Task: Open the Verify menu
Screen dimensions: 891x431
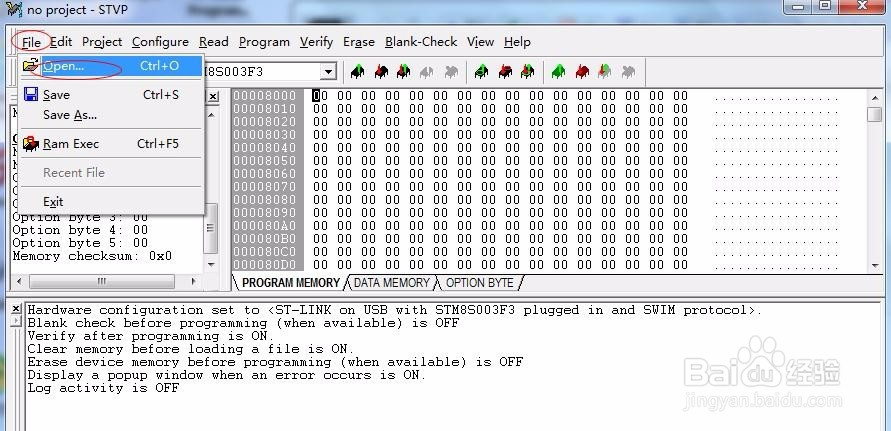Action: [x=317, y=42]
